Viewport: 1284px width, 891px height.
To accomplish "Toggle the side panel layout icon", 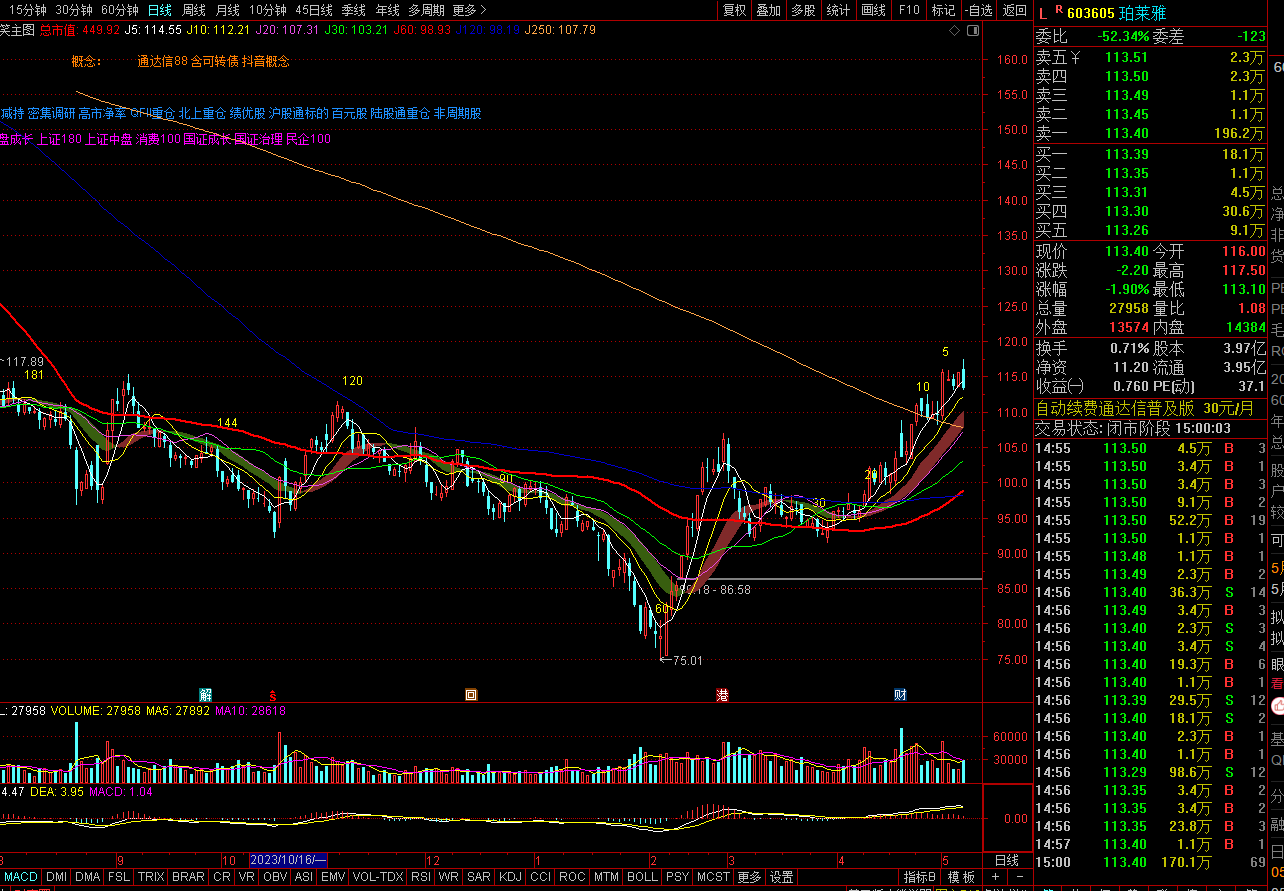I will click(x=973, y=31).
